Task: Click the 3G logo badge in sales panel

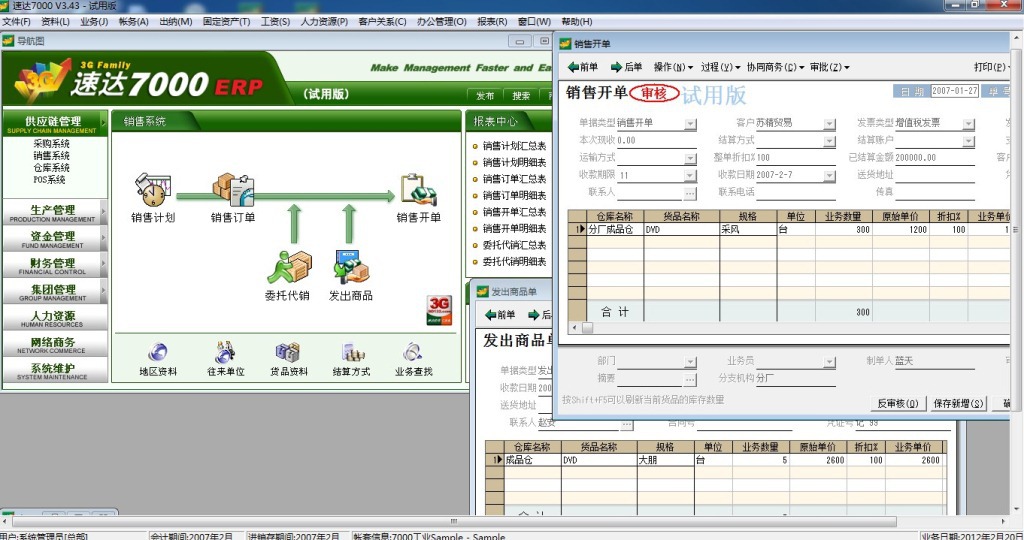Action: click(439, 310)
